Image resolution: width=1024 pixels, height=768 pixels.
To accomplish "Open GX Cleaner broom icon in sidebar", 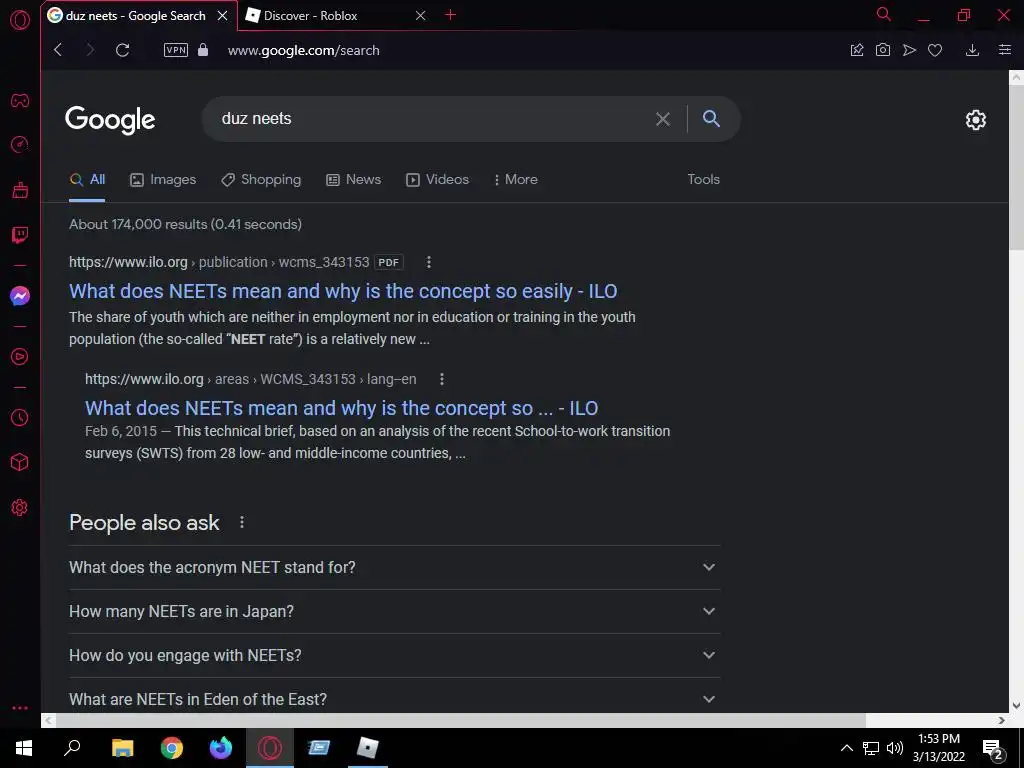I will point(20,189).
